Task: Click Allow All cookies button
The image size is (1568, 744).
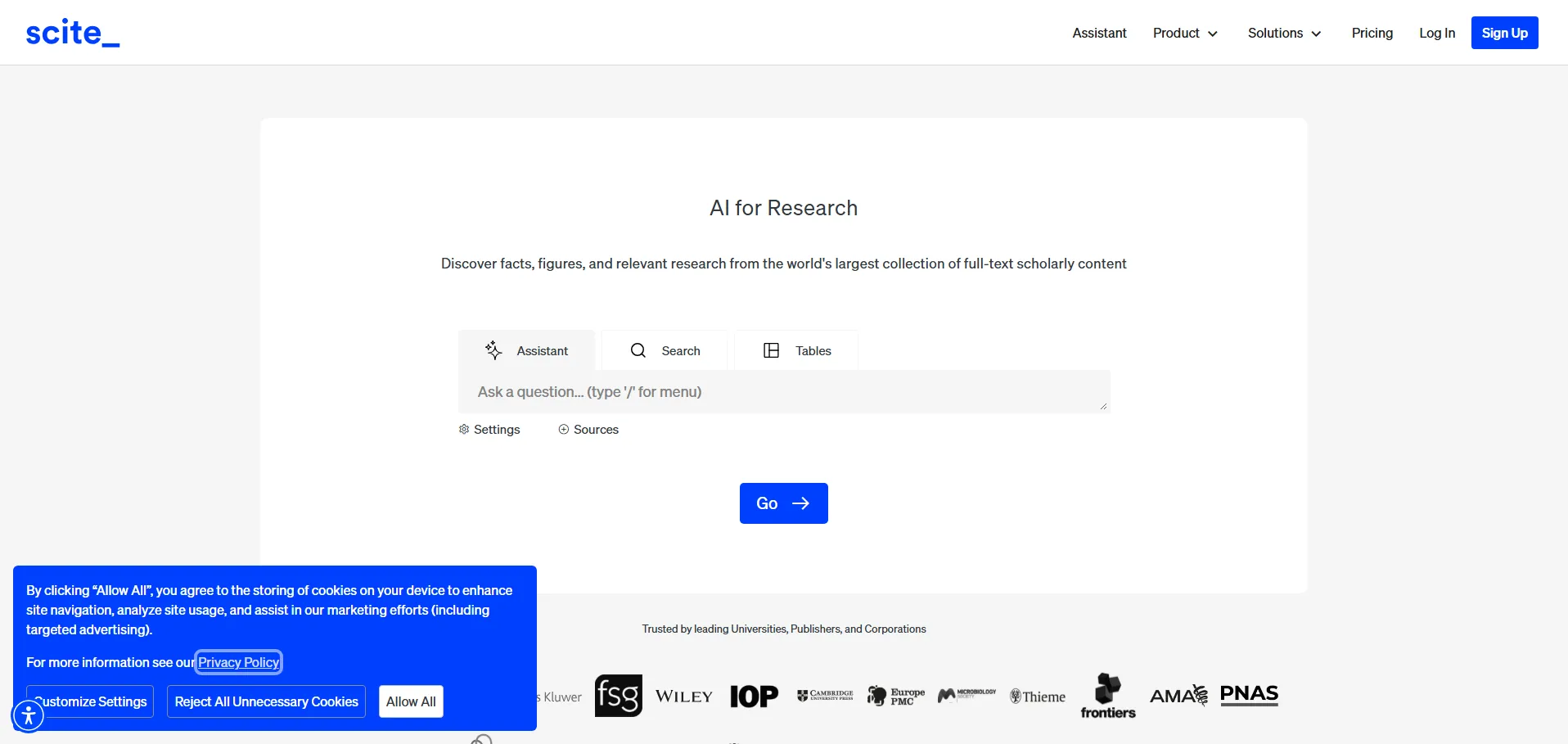Action: 411,701
